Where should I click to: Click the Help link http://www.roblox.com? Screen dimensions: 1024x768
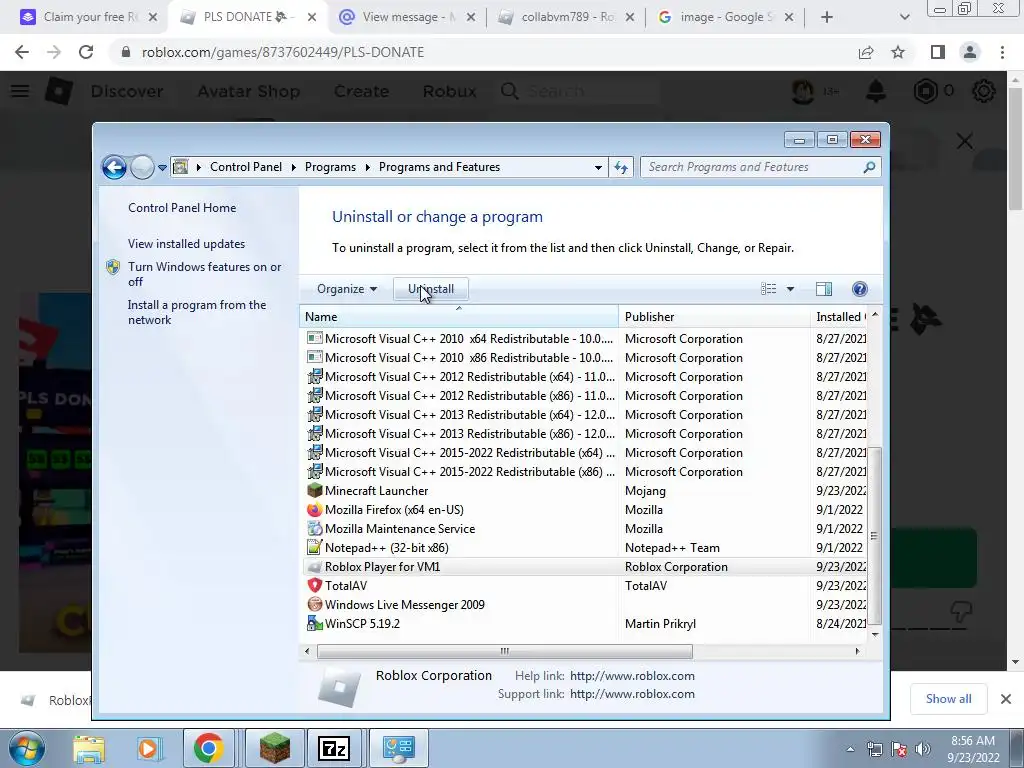[632, 676]
